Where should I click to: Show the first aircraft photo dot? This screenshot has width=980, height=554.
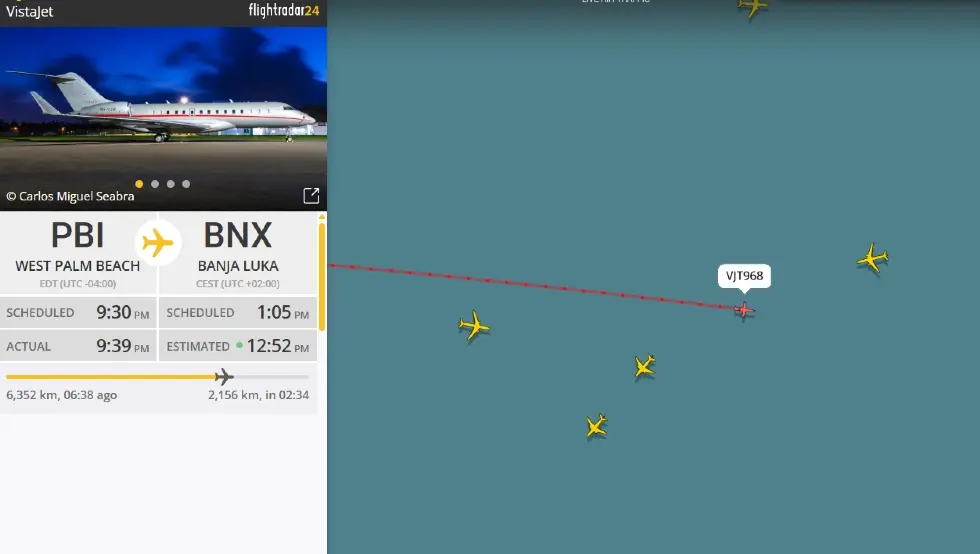click(x=139, y=184)
